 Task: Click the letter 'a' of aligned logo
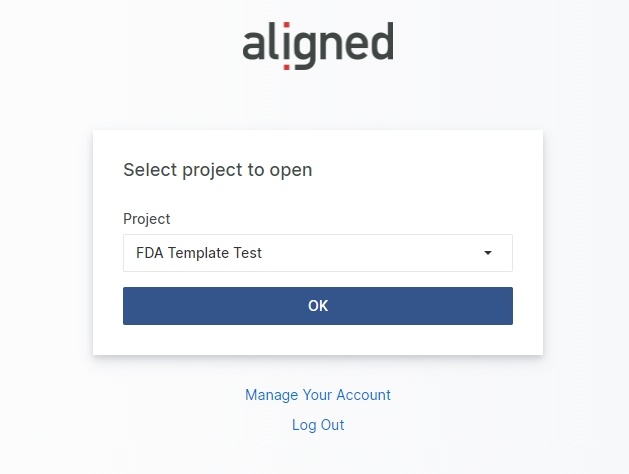click(x=255, y=48)
